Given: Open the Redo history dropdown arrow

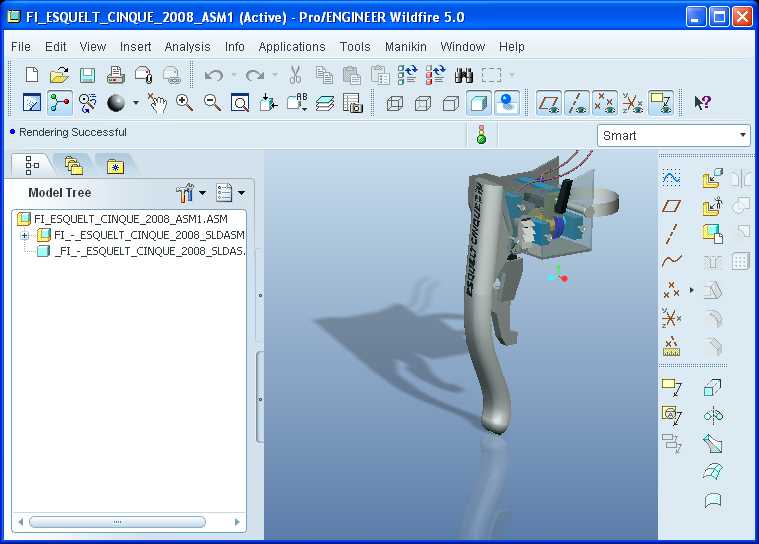Looking at the screenshot, I should 274,75.
